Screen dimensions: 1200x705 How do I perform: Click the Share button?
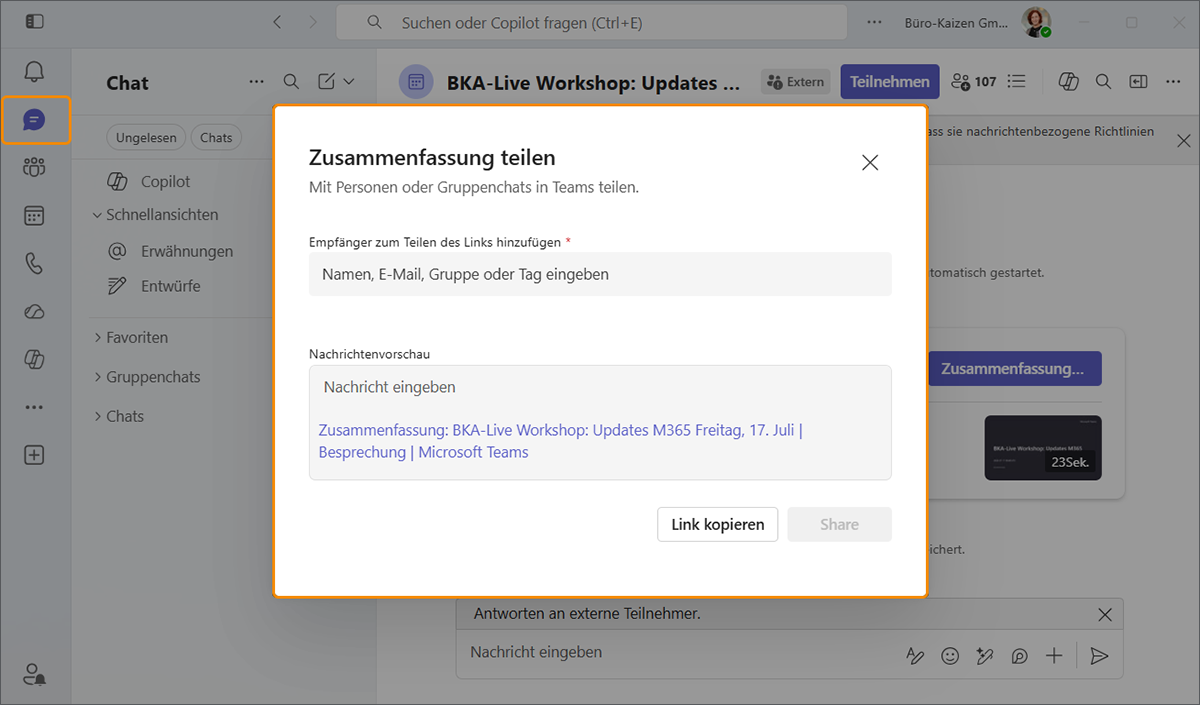click(839, 524)
